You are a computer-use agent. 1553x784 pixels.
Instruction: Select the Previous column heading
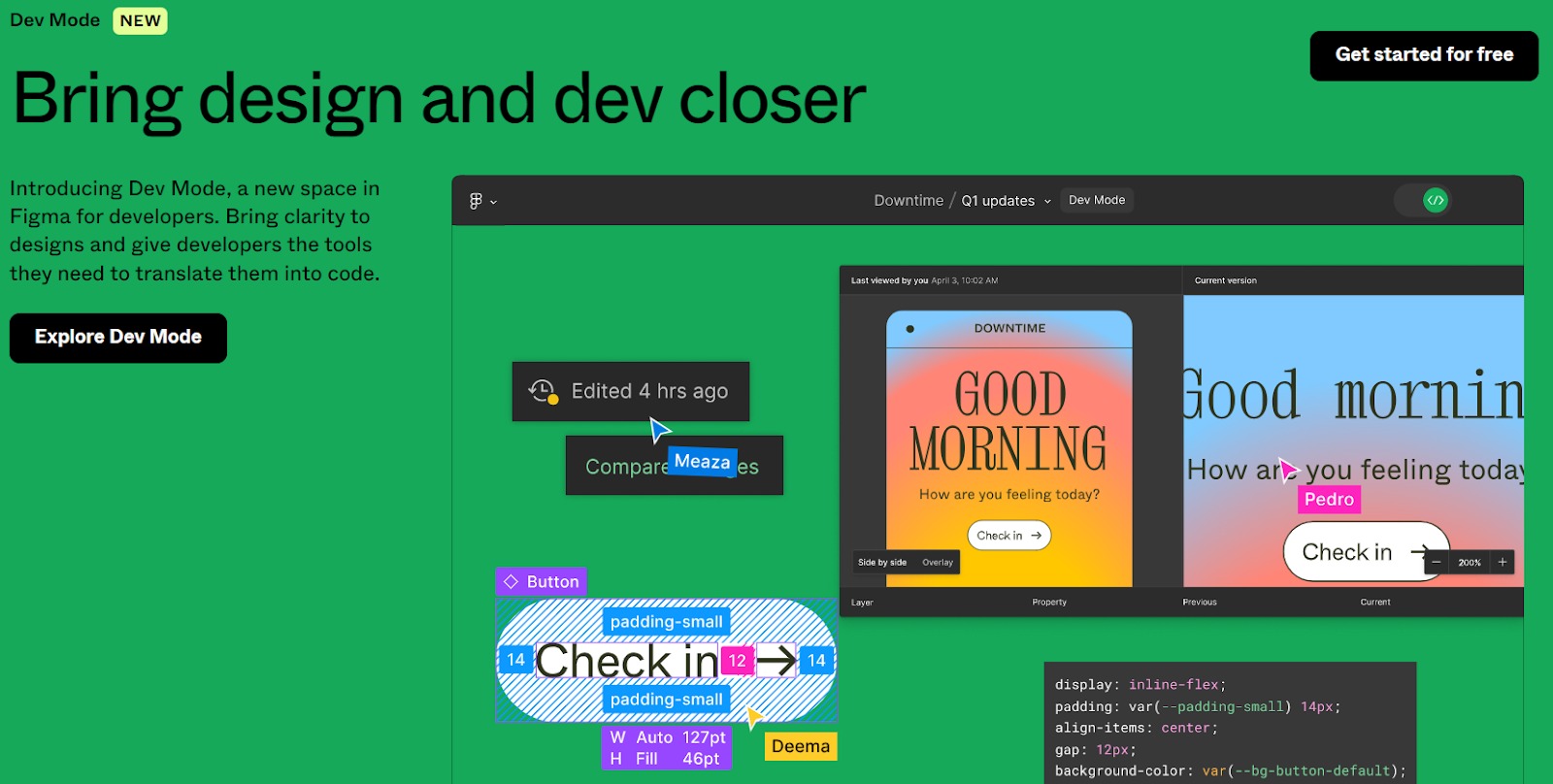coord(1200,603)
